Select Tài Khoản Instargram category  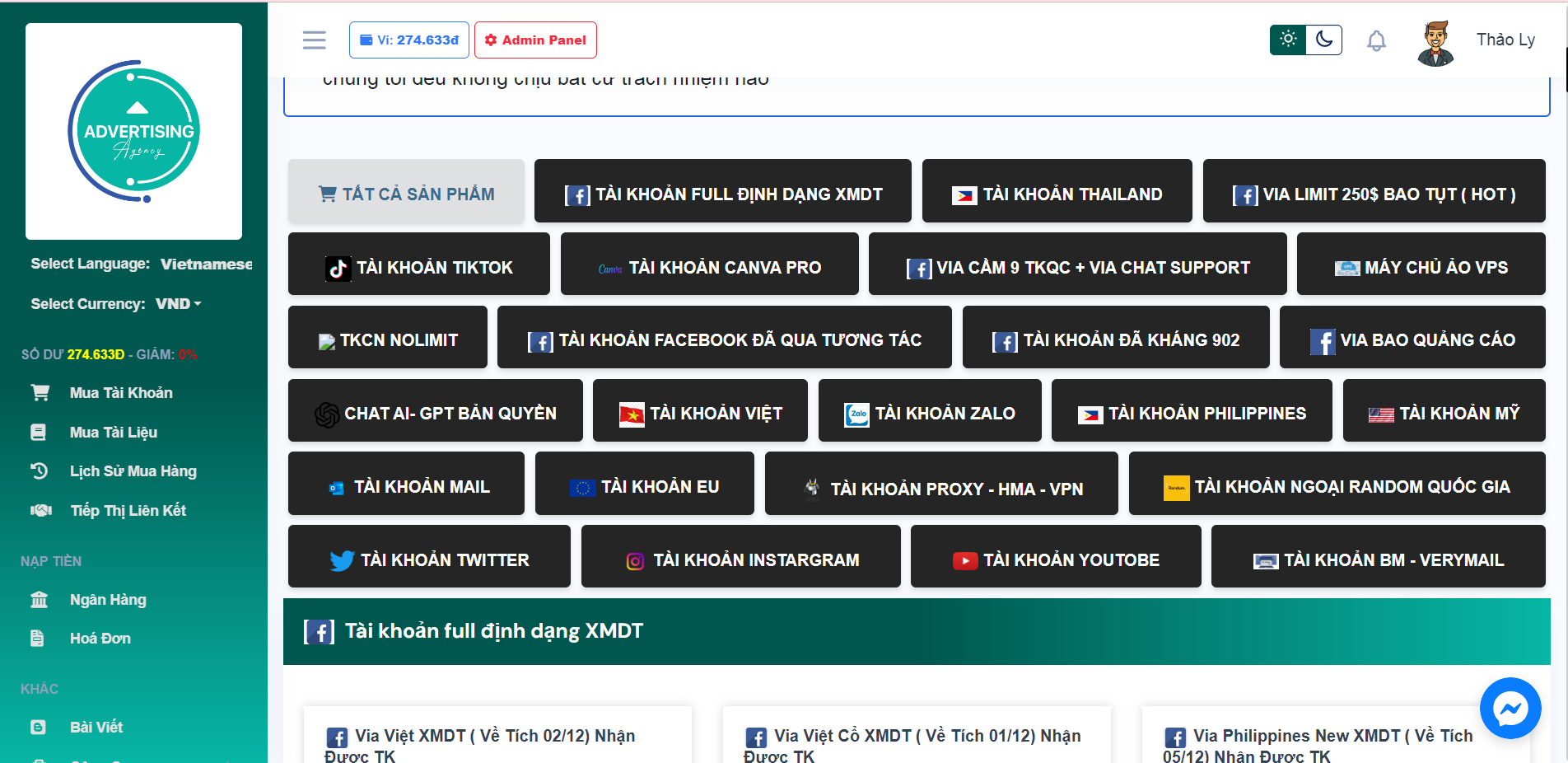[741, 556]
